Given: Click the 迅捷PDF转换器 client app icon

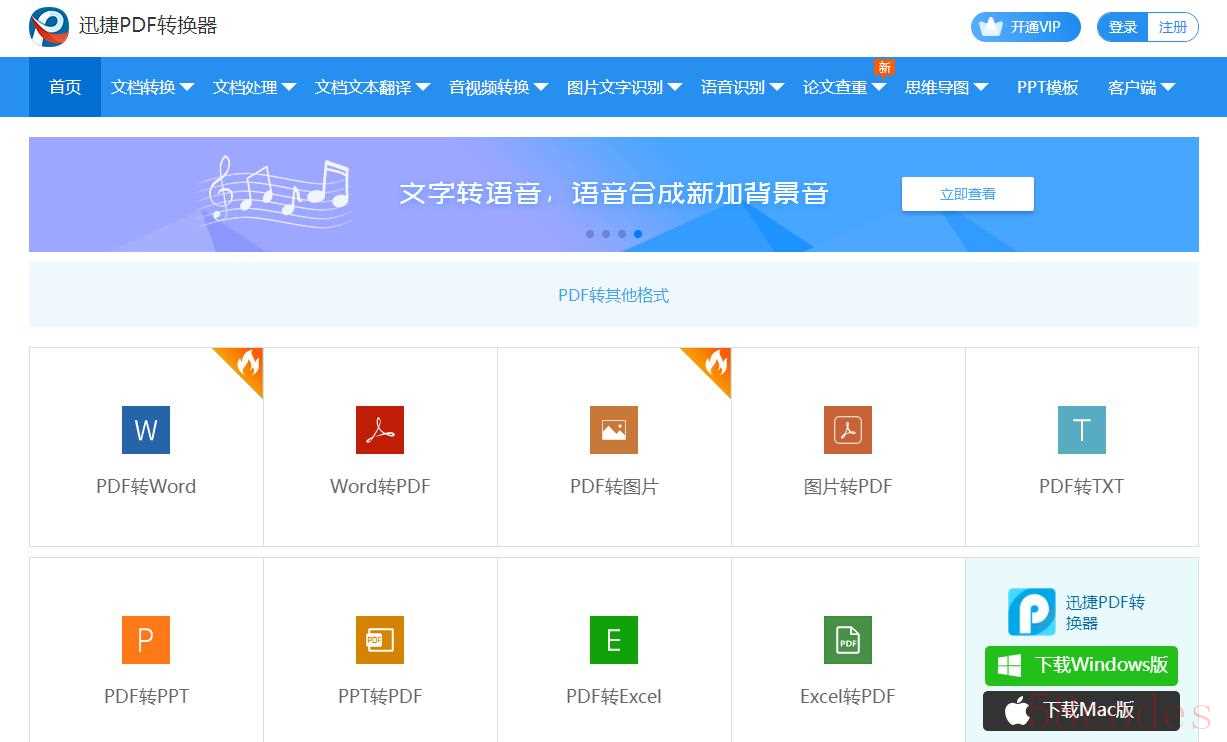Looking at the screenshot, I should click(x=1031, y=612).
